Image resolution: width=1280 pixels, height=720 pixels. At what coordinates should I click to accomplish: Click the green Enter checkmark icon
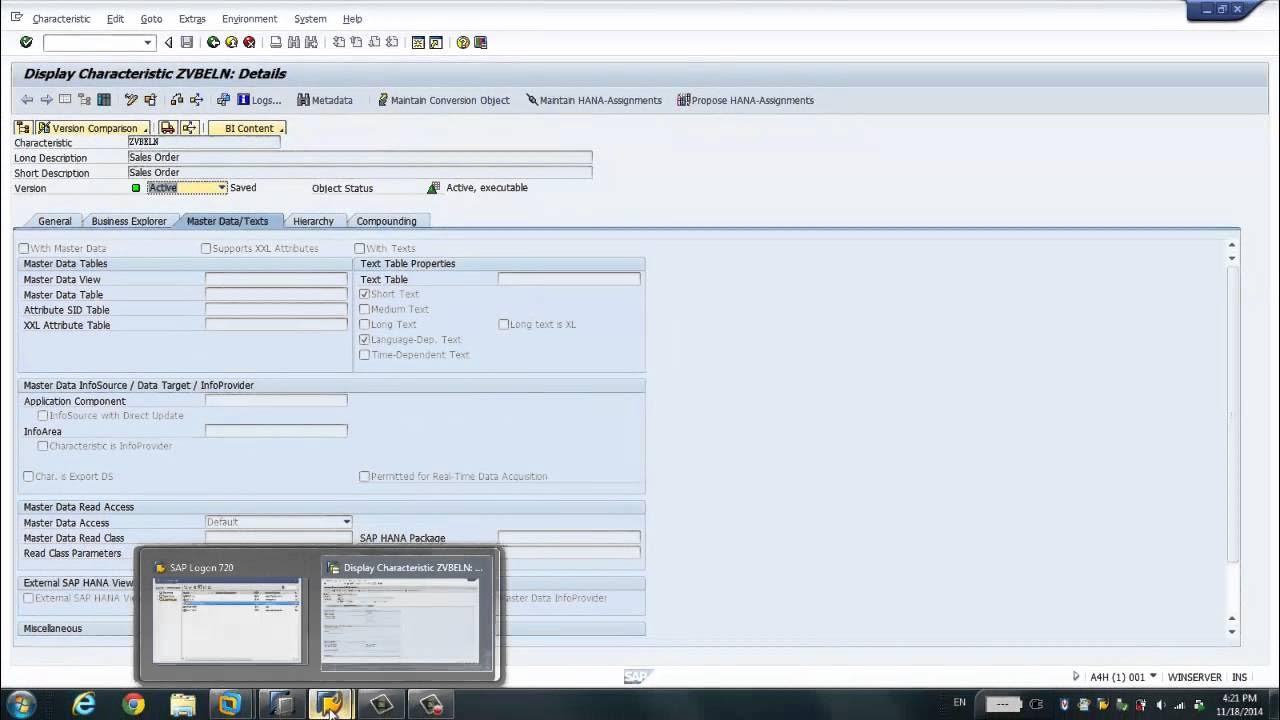click(x=26, y=42)
